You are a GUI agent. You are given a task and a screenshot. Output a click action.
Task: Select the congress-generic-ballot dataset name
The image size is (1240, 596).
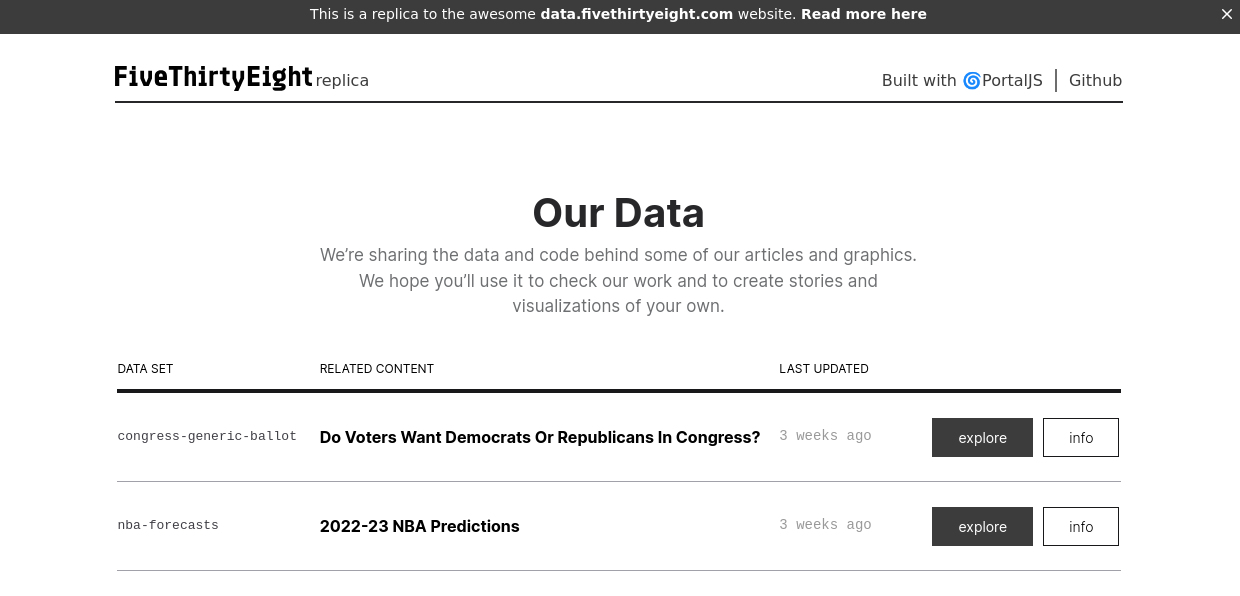point(207,436)
